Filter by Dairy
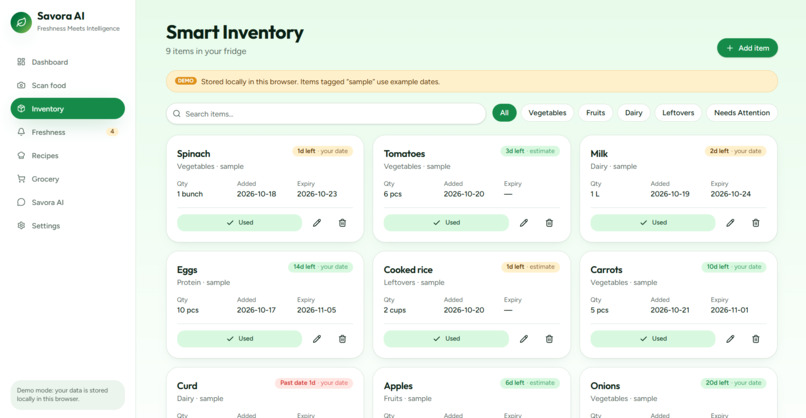The width and height of the screenshot is (806, 418). click(633, 113)
